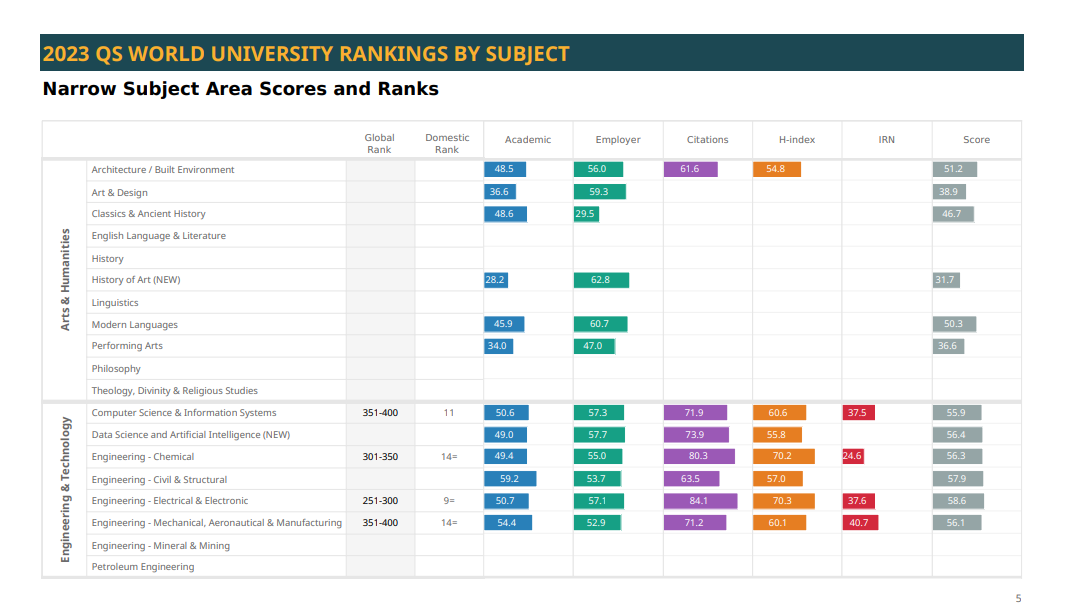The image size is (1067, 609).
Task: Click the Employer column header
Action: pyautogui.click(x=617, y=140)
